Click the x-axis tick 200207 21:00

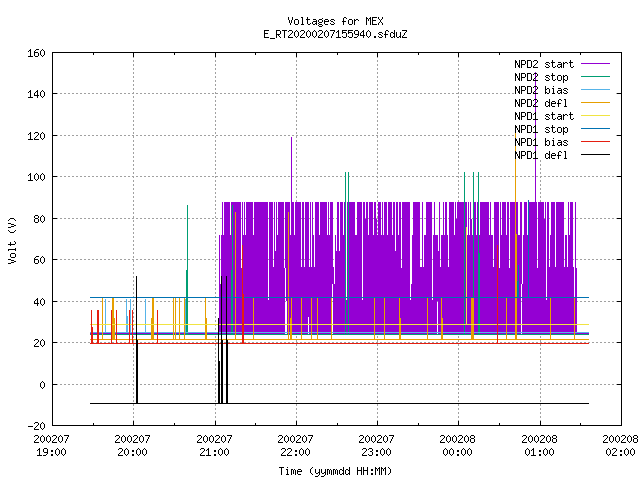coord(214,446)
